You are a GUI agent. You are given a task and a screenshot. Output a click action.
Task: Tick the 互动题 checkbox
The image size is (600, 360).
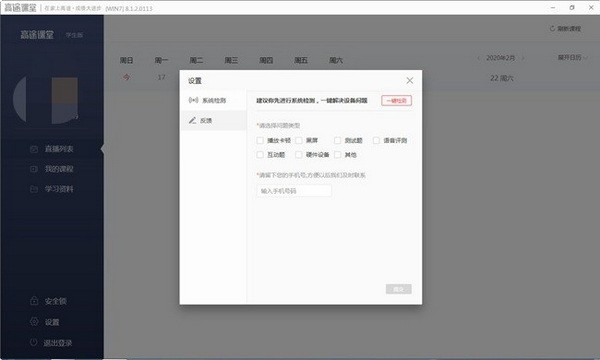click(x=260, y=155)
